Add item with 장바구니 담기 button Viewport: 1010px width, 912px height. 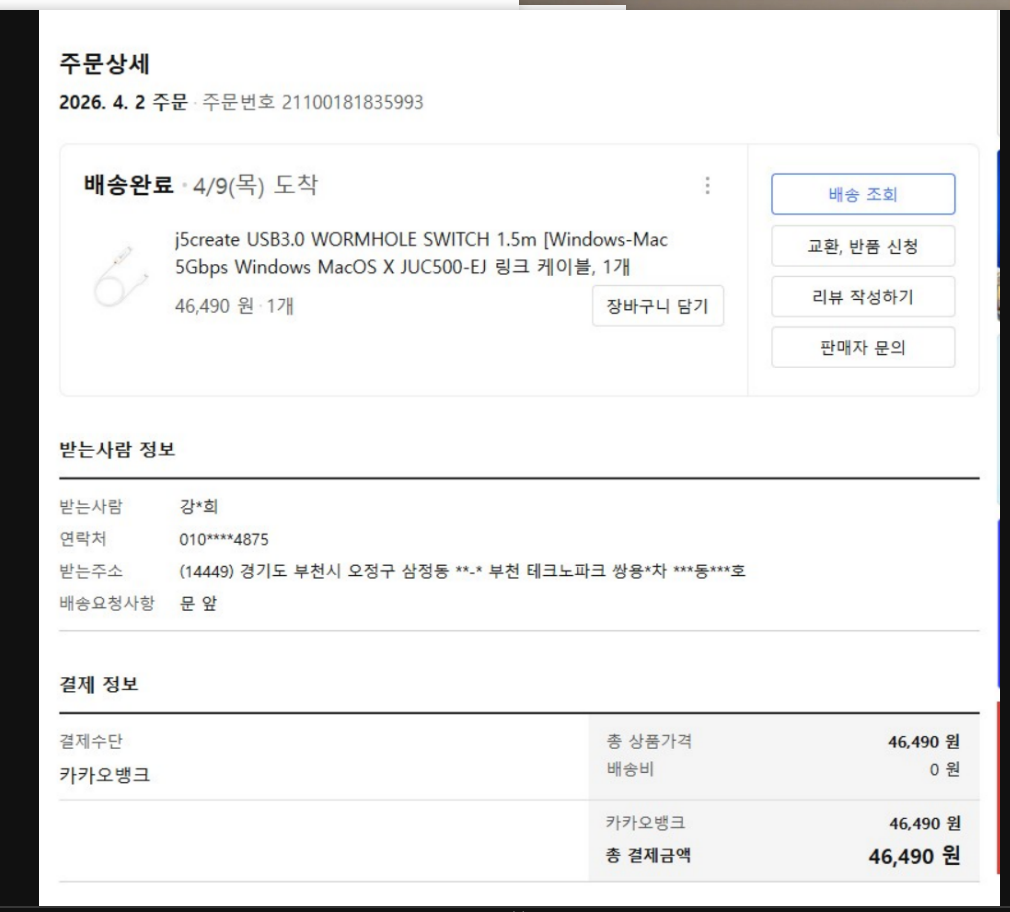click(658, 306)
